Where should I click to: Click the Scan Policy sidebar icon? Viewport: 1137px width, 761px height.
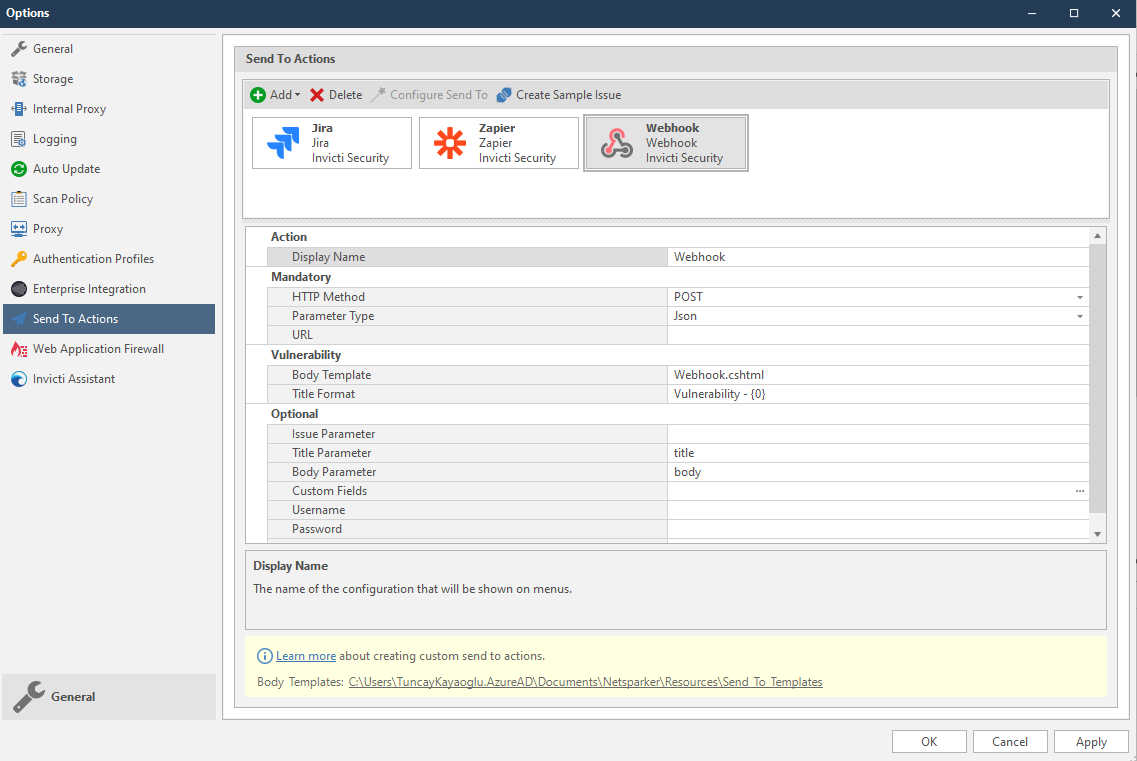(x=17, y=198)
